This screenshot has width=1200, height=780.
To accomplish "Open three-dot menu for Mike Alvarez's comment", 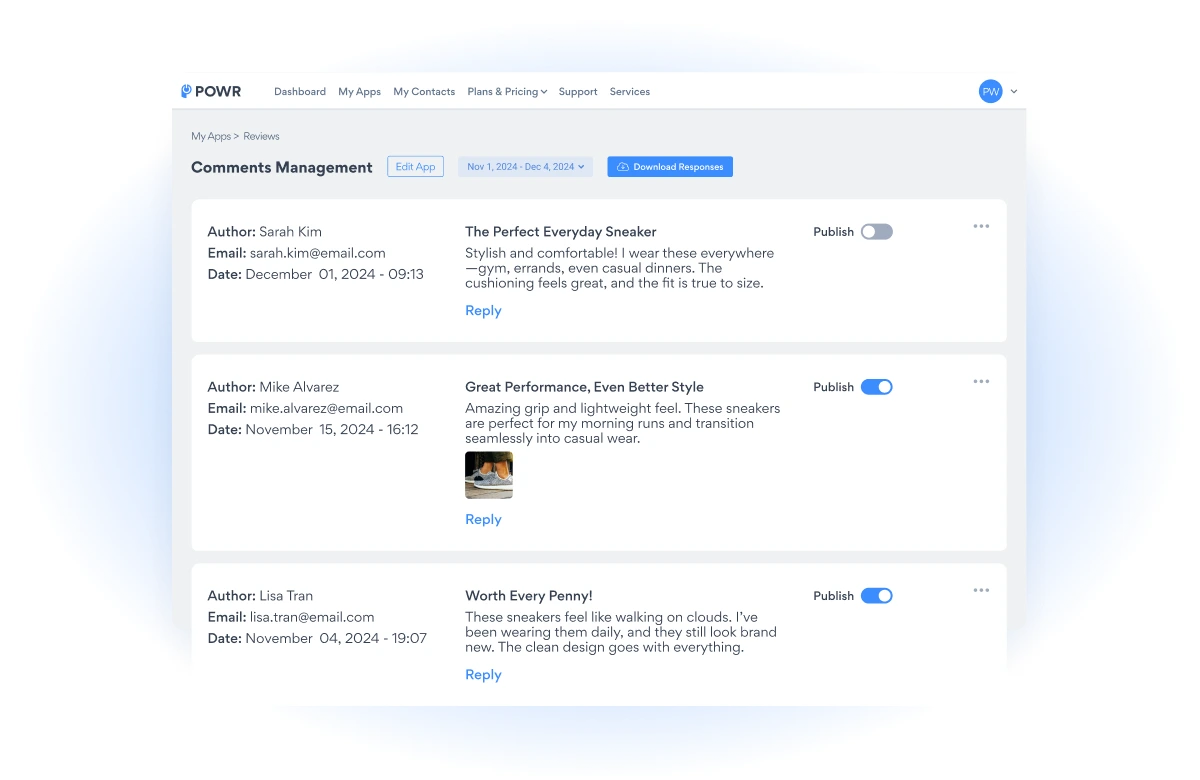I will [x=981, y=381].
